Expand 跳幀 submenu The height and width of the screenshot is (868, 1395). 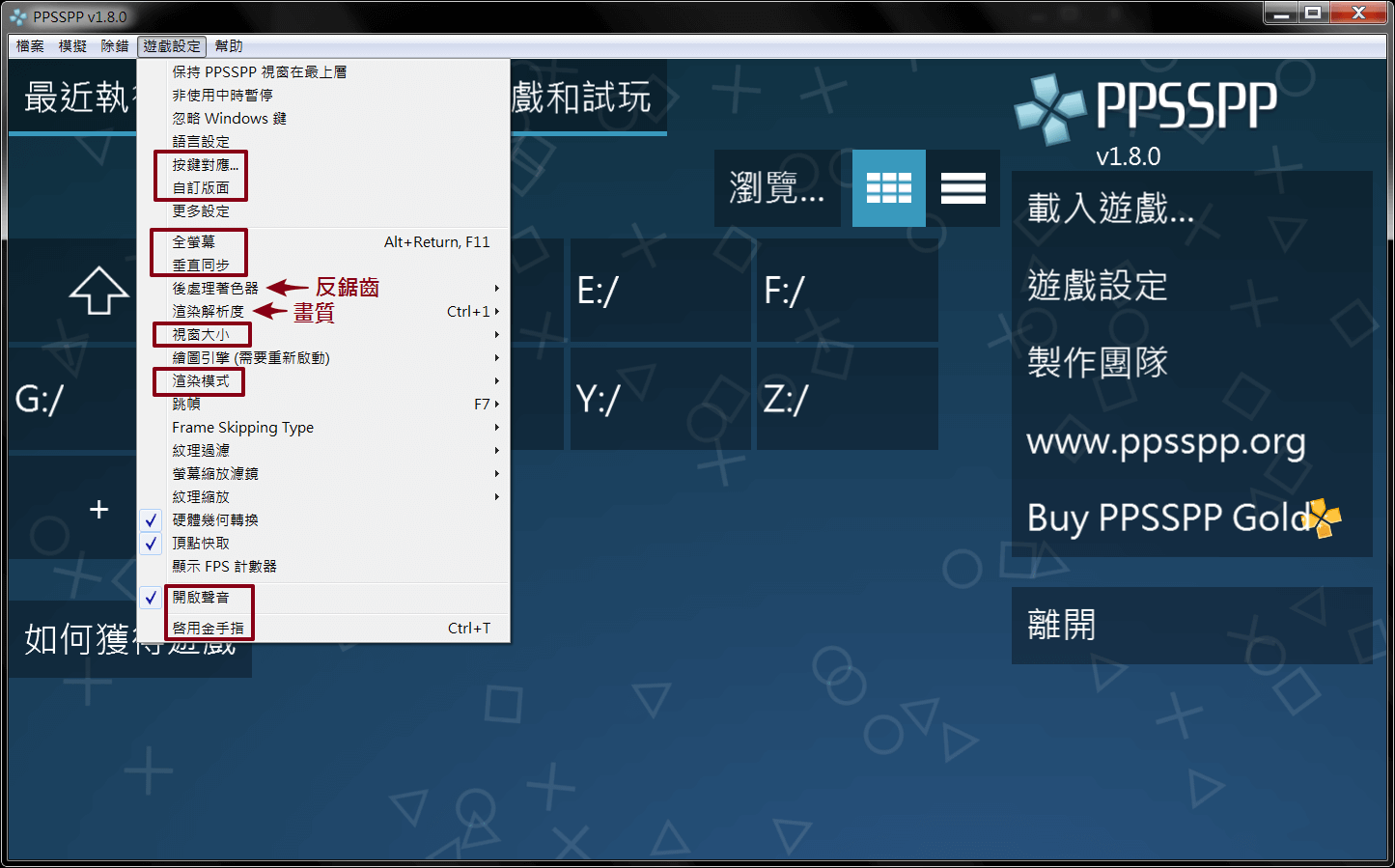tap(322, 405)
